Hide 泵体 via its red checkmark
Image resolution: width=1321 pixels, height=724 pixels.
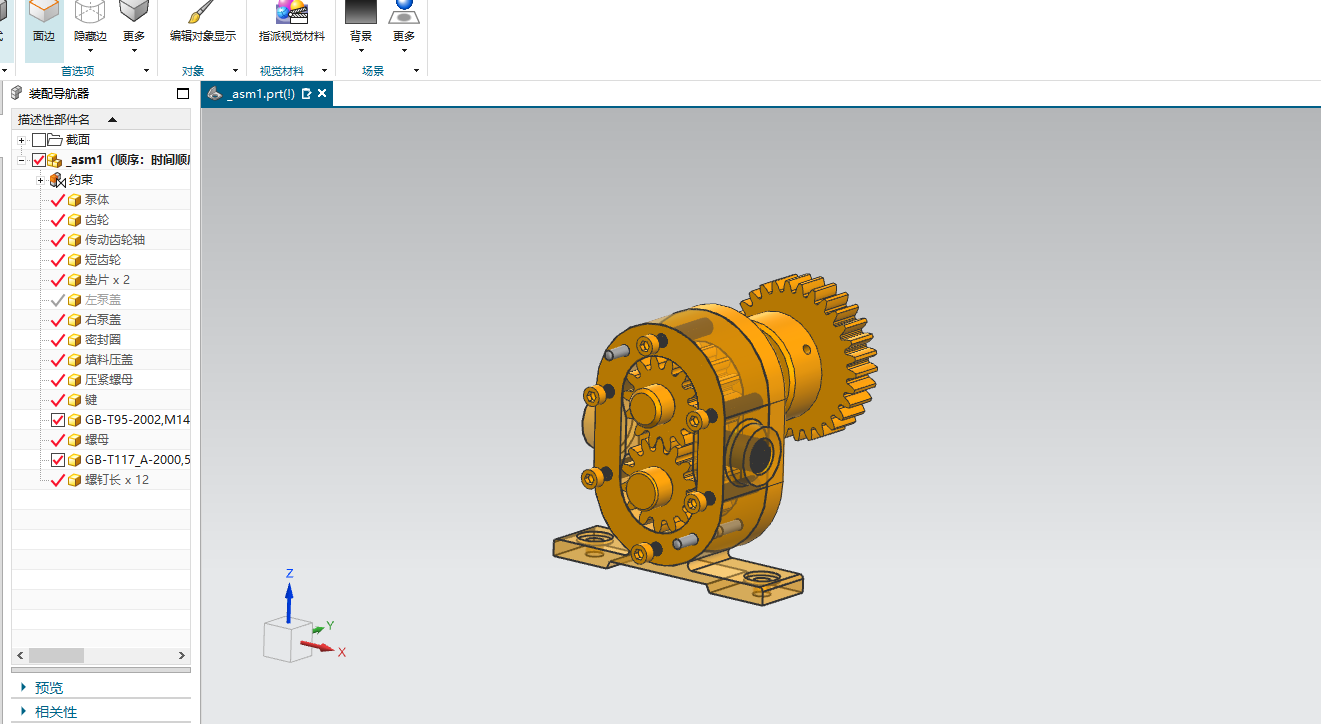58,200
